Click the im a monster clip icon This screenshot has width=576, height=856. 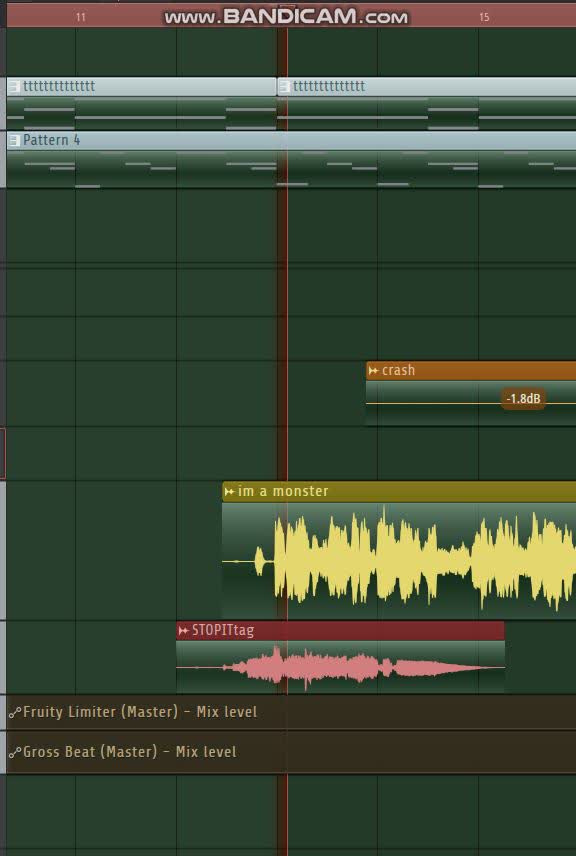(229, 492)
